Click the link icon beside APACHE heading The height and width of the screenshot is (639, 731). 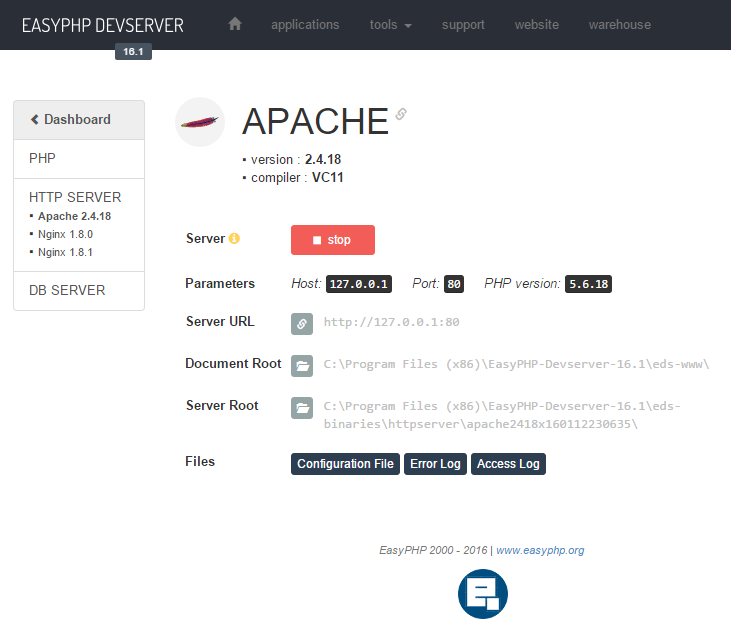[x=401, y=114]
